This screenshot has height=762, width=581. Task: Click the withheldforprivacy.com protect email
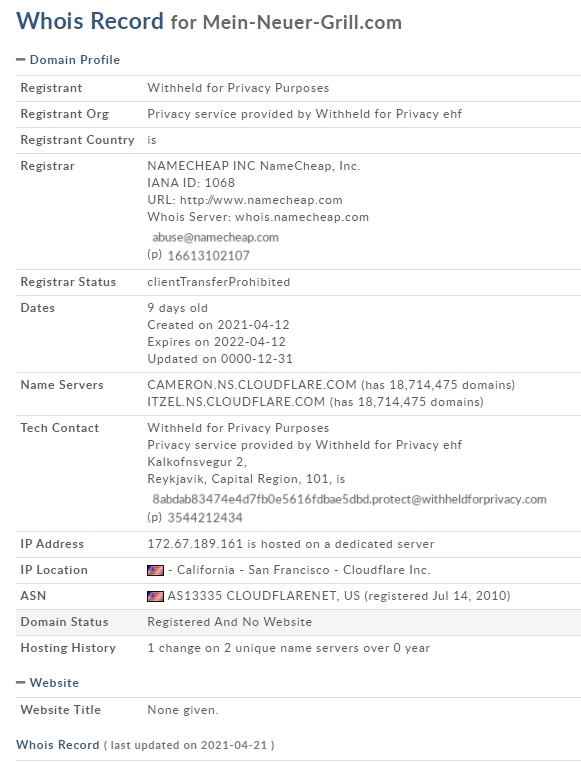click(349, 499)
